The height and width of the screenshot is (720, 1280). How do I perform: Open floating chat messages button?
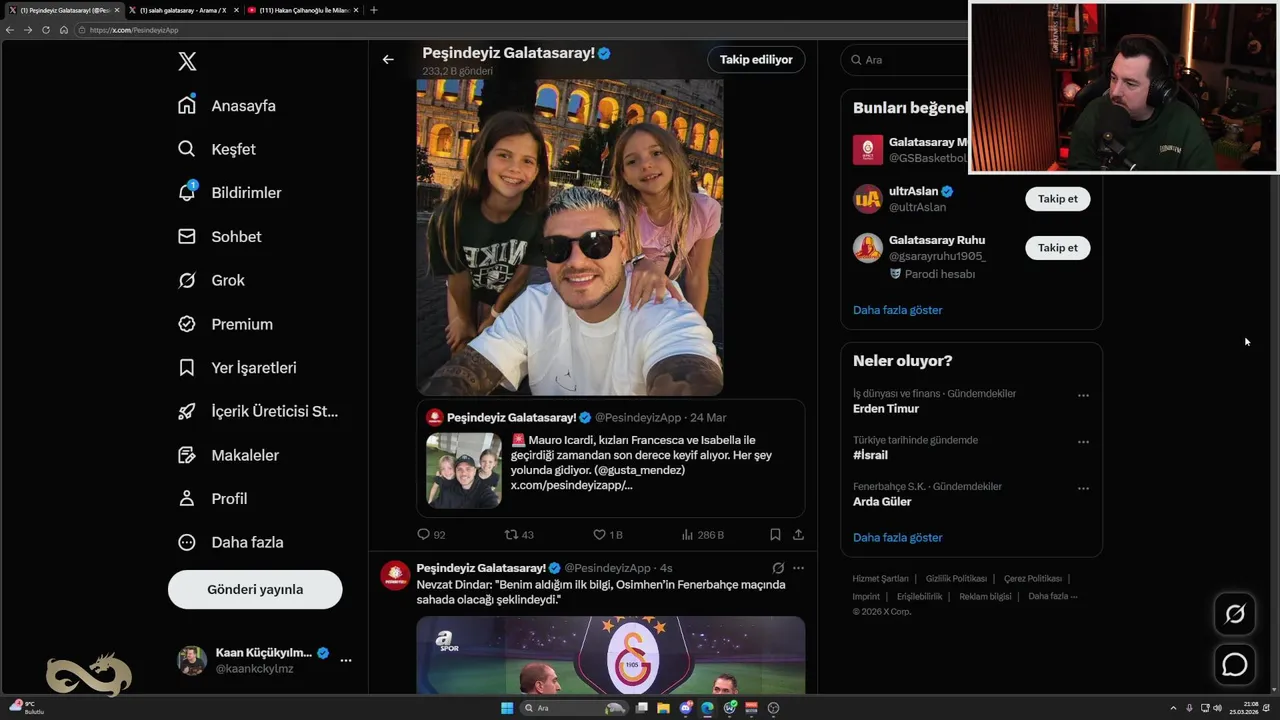pyautogui.click(x=1235, y=664)
